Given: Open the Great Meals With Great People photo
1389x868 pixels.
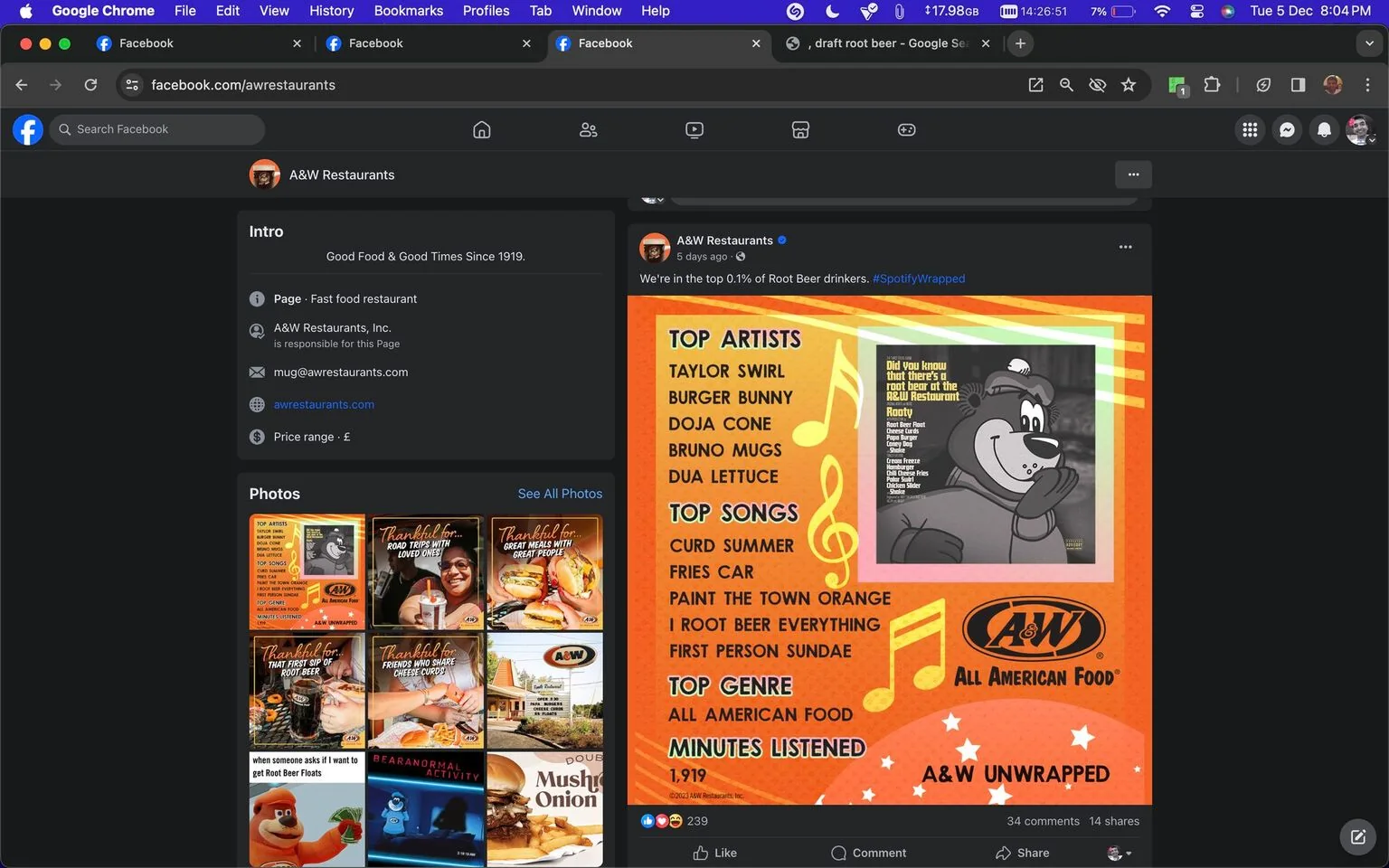Looking at the screenshot, I should click(x=545, y=571).
